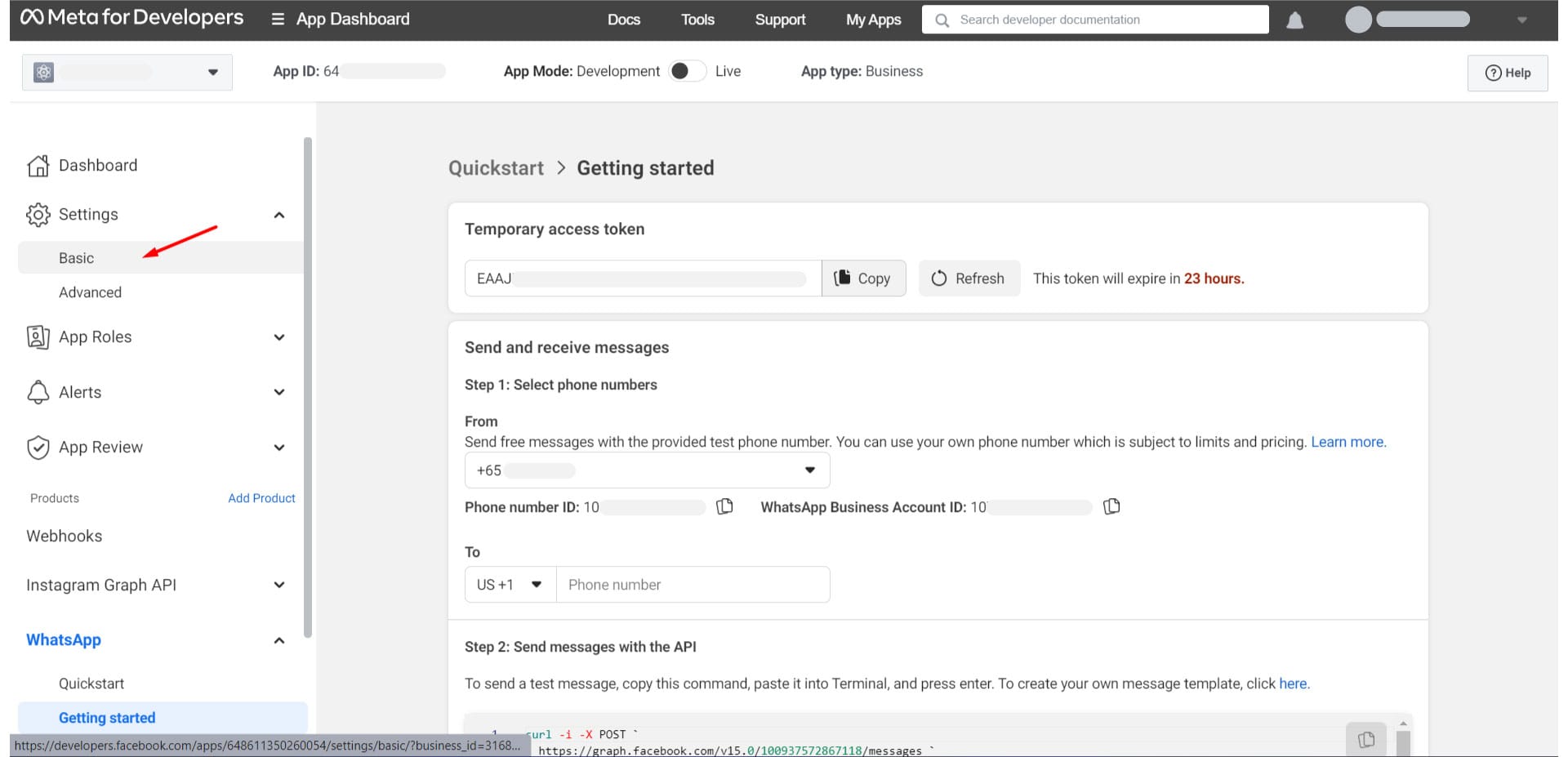The image size is (1568, 757).
Task: Click the App Review shield icon
Action: pos(38,448)
